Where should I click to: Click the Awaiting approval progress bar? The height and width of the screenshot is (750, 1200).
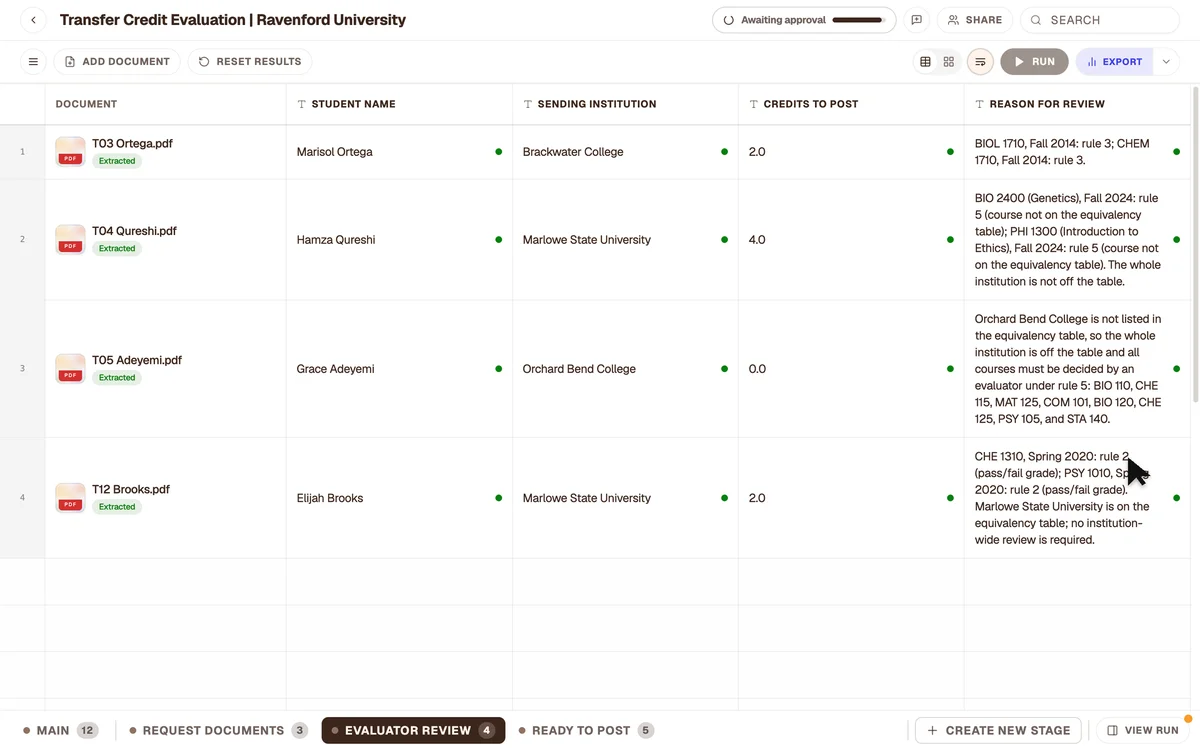click(x=858, y=20)
